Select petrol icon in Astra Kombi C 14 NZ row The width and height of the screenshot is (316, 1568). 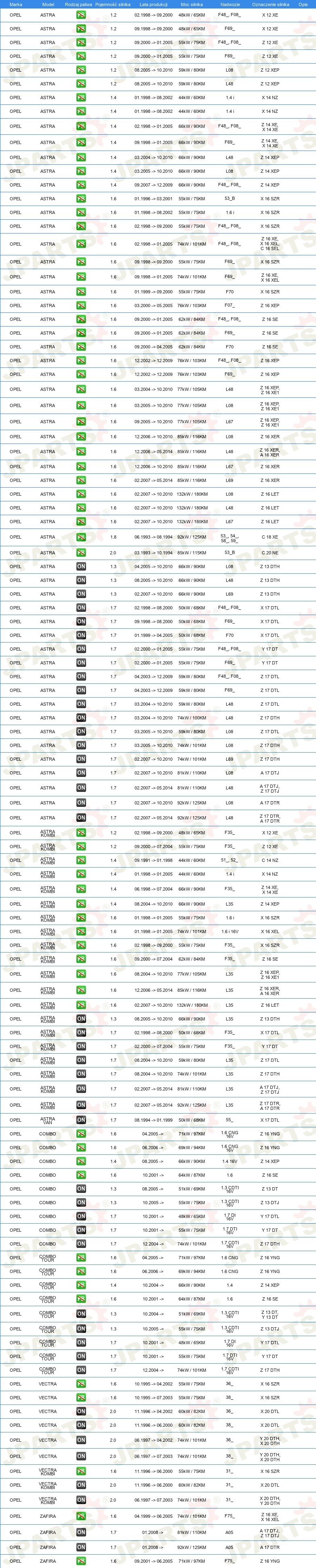(81, 861)
